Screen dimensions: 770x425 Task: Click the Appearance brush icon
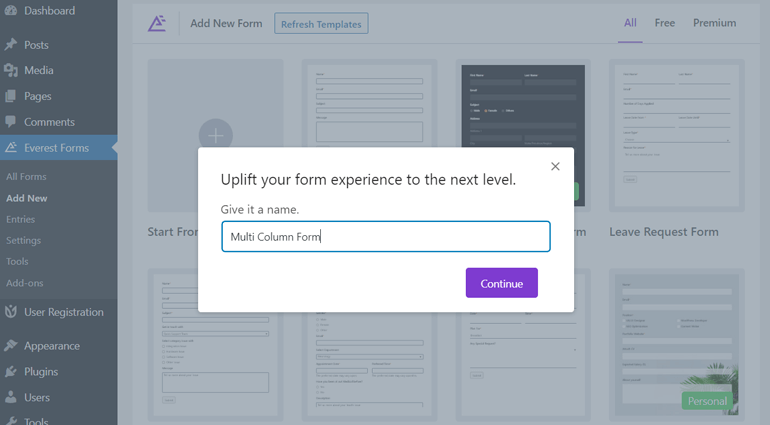click(11, 346)
